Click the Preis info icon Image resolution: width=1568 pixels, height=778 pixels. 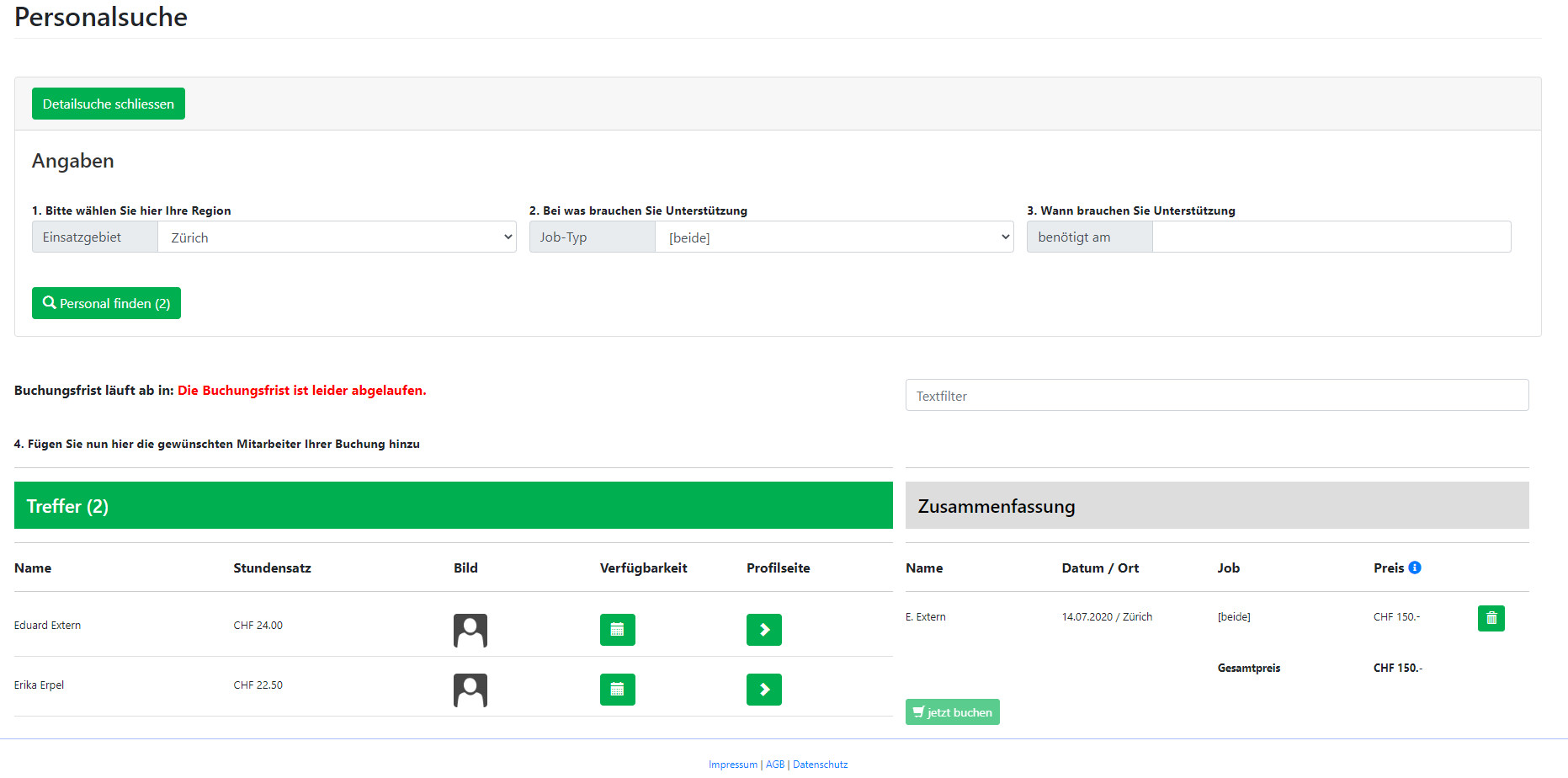pyautogui.click(x=1415, y=568)
